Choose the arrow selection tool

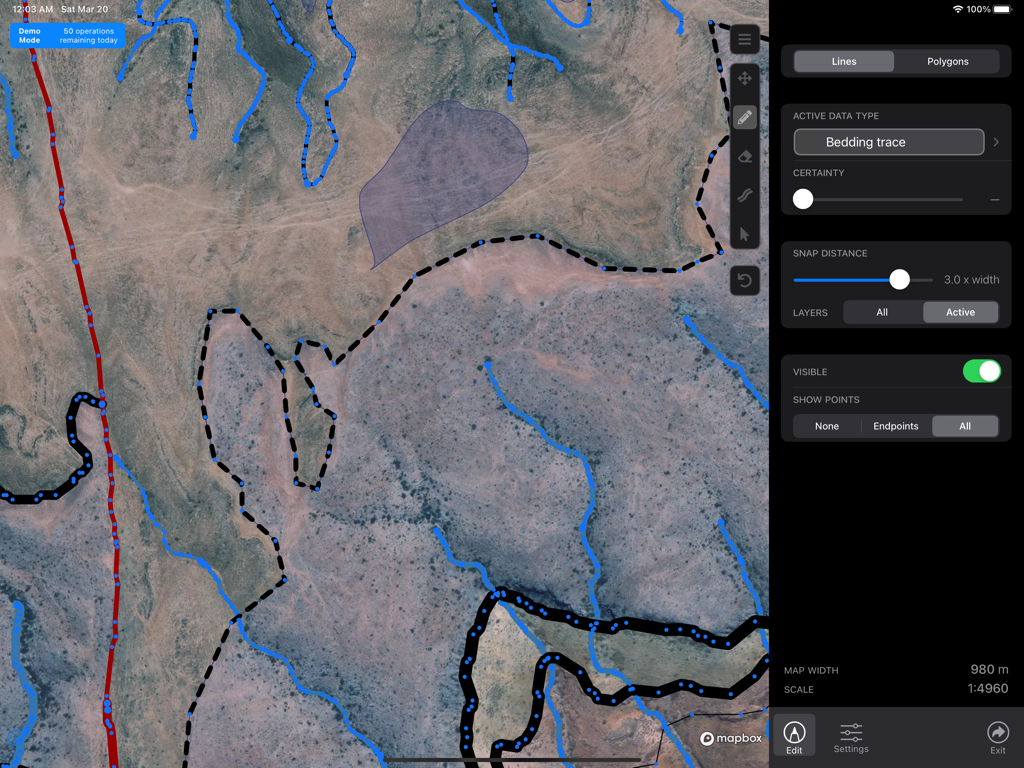click(744, 233)
